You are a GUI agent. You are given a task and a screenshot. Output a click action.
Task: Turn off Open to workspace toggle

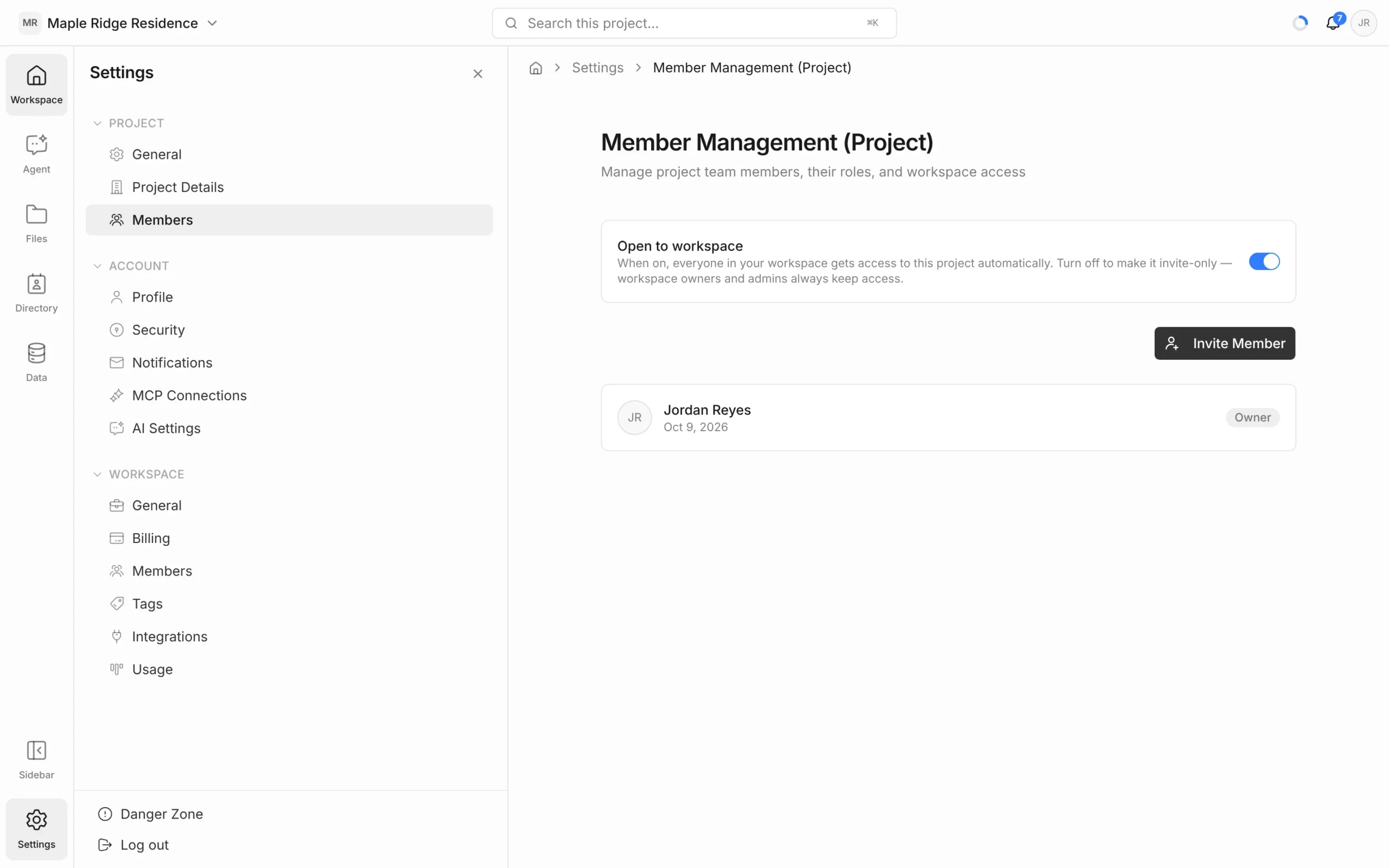(x=1264, y=261)
